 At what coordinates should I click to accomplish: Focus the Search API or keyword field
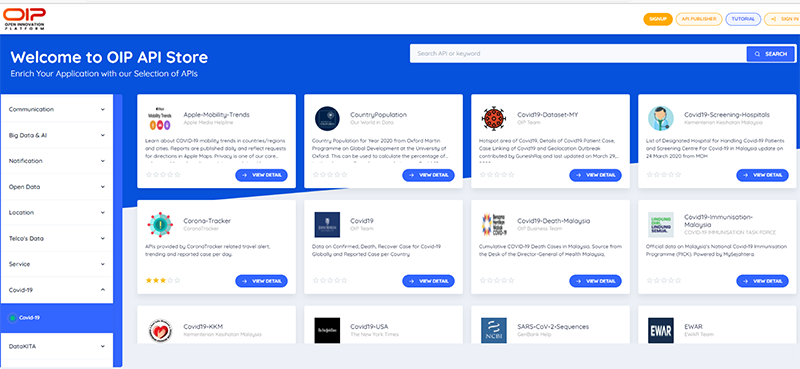coord(579,54)
